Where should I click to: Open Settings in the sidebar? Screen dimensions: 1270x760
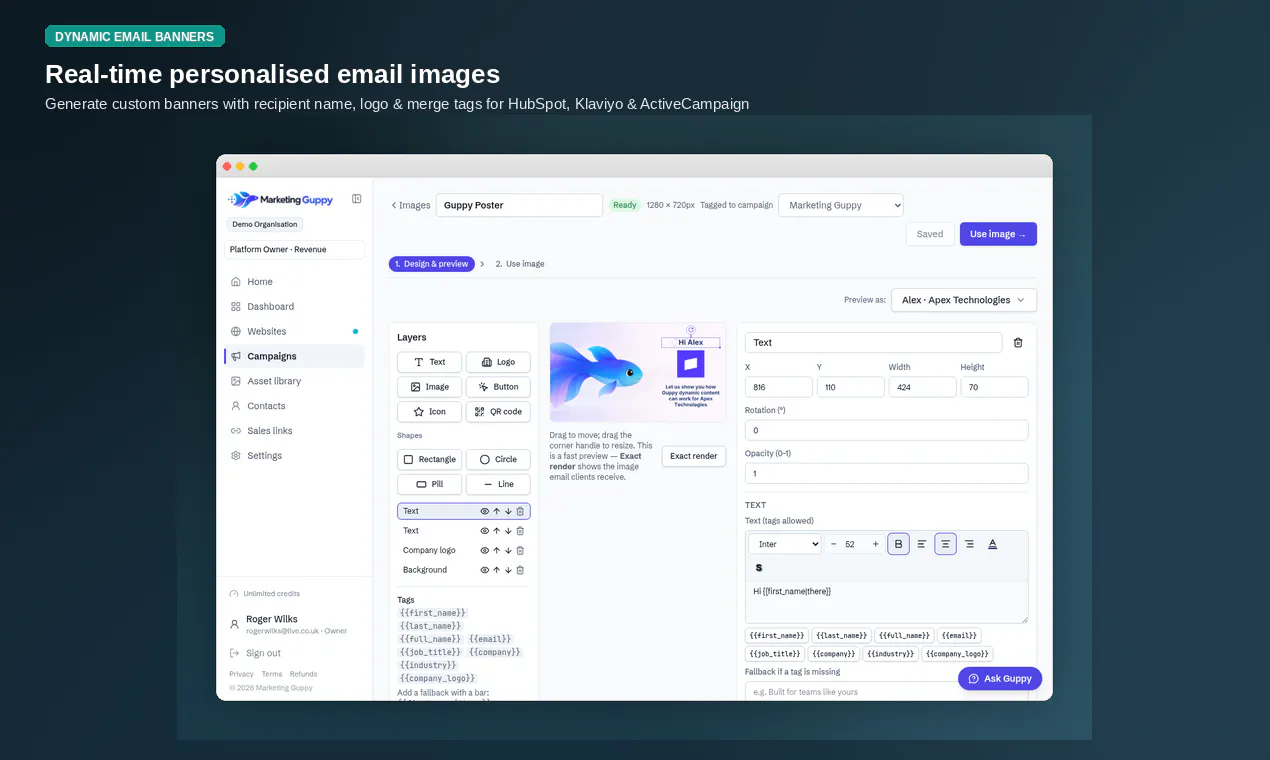(294, 456)
